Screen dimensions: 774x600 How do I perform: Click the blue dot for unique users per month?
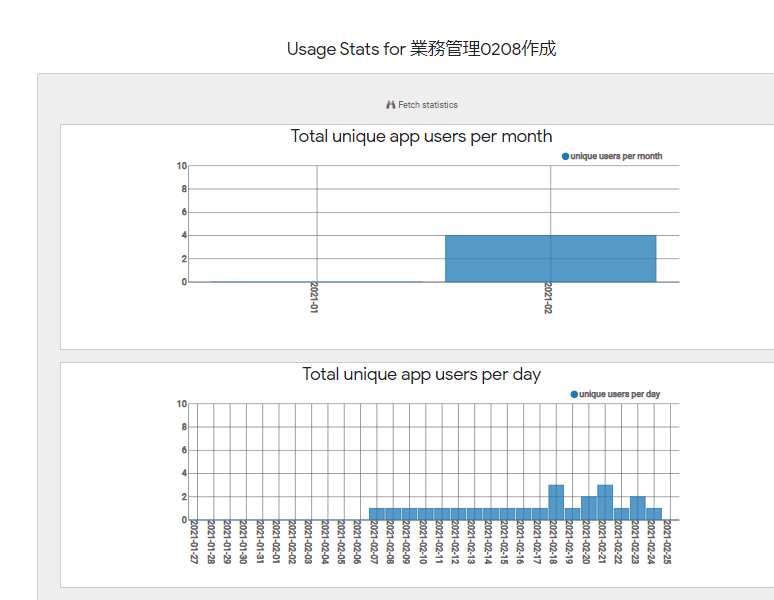565,156
